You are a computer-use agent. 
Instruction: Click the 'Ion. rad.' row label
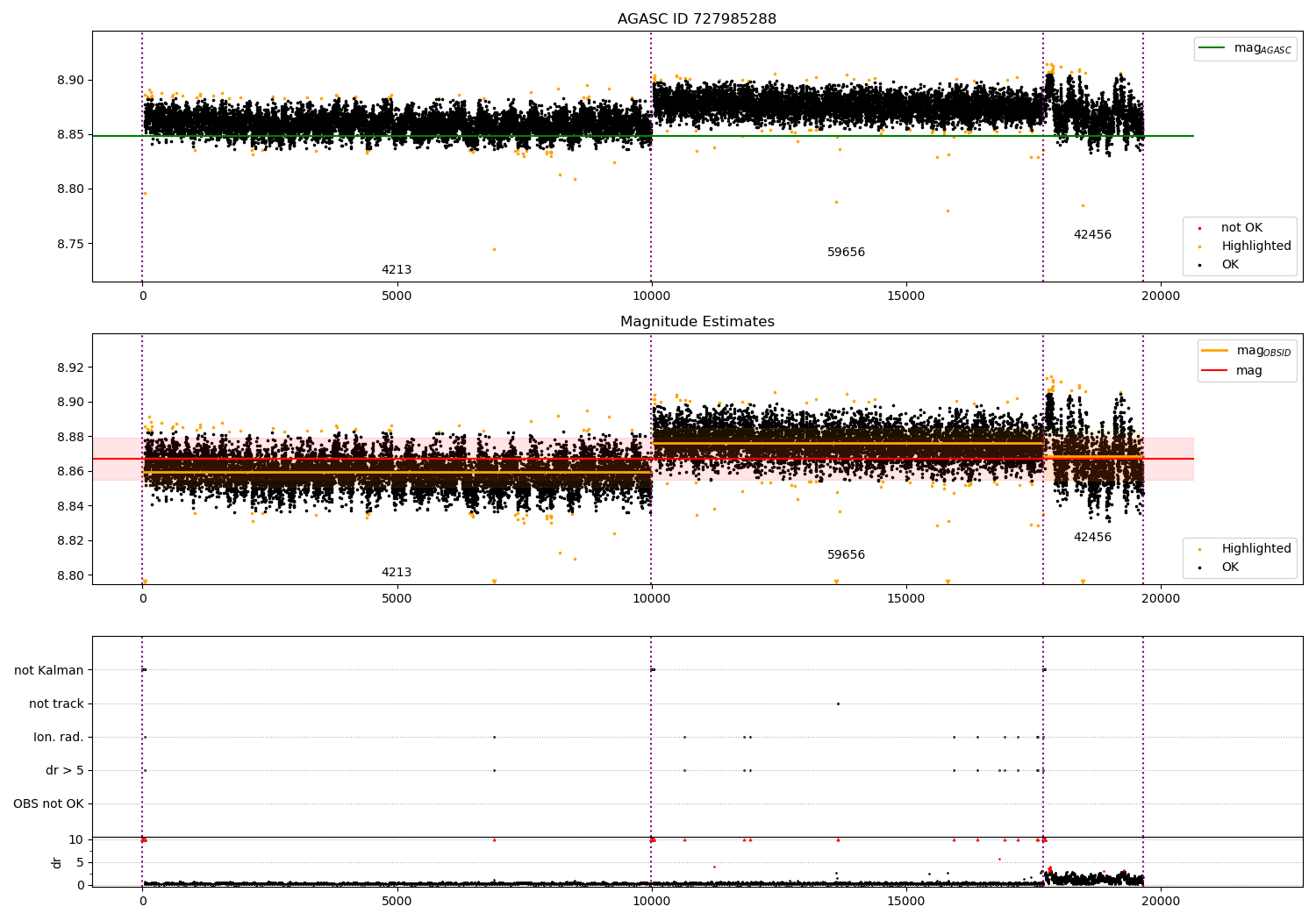59,737
